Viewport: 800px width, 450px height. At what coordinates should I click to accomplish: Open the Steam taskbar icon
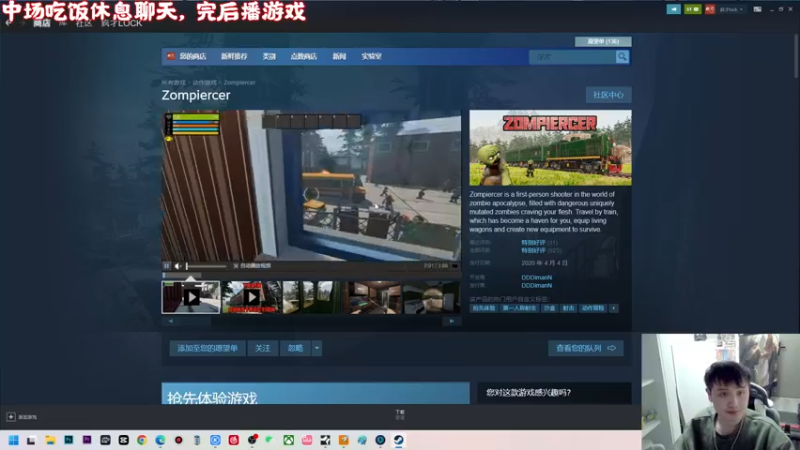point(399,440)
